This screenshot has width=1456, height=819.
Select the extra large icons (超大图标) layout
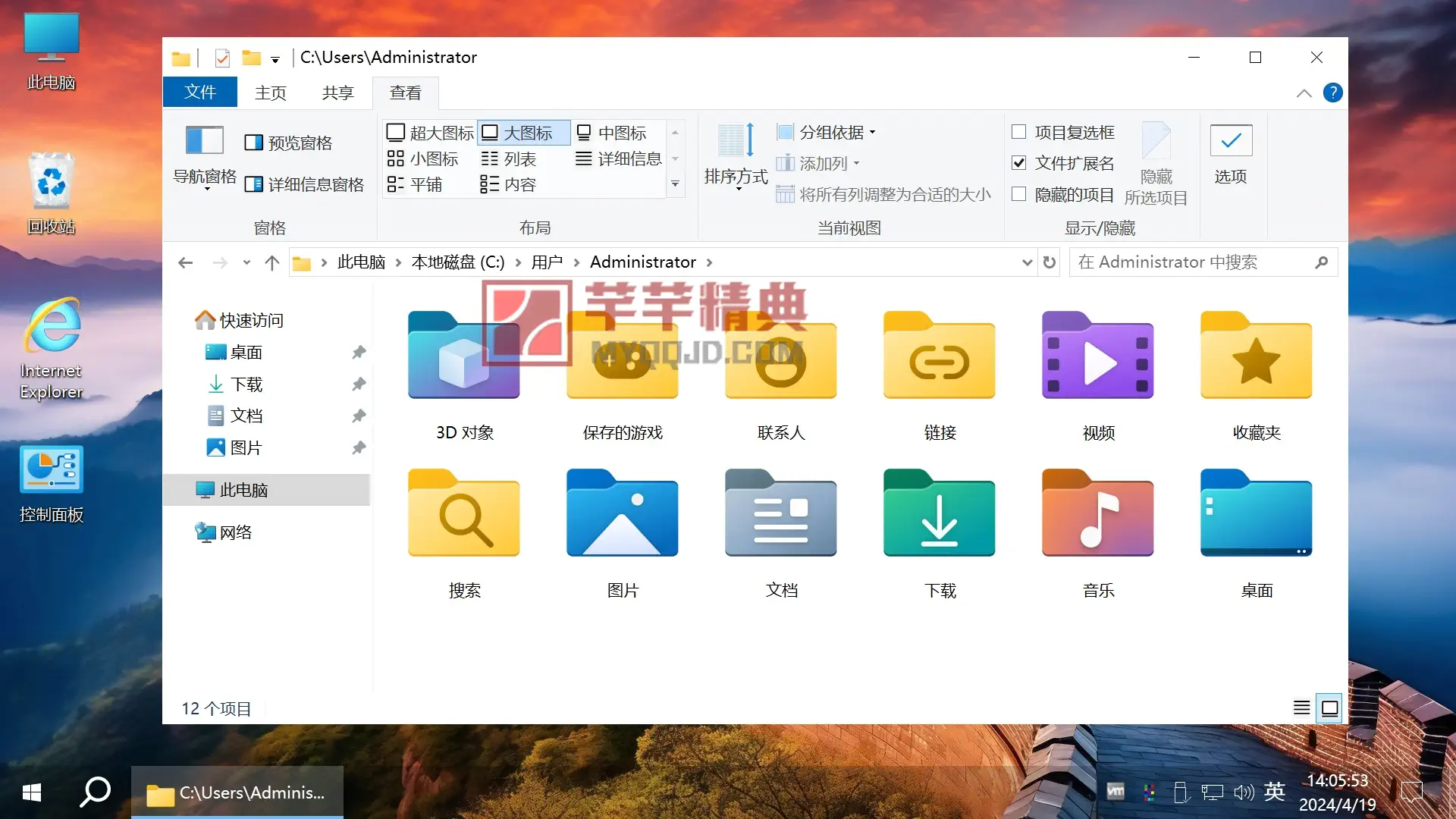click(x=430, y=133)
